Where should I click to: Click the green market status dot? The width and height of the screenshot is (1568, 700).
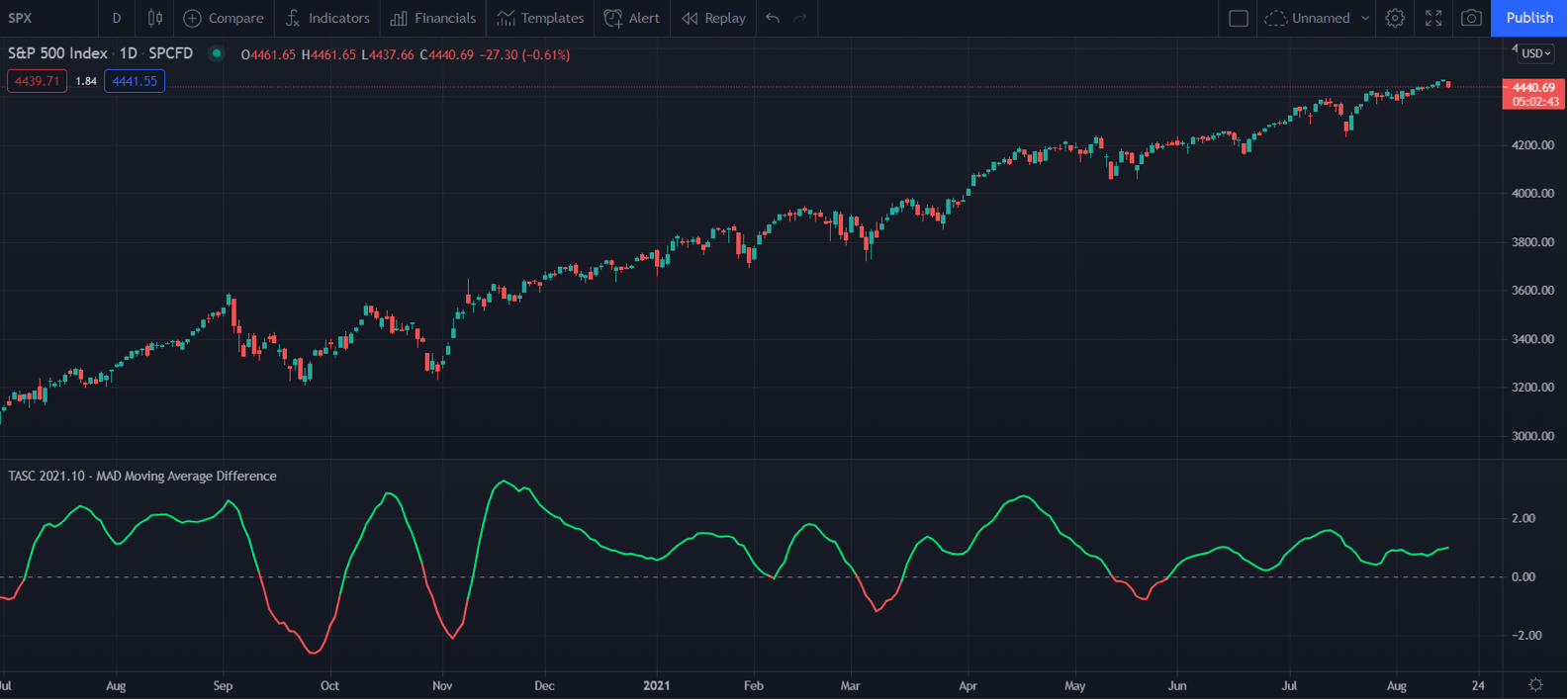pyautogui.click(x=217, y=53)
